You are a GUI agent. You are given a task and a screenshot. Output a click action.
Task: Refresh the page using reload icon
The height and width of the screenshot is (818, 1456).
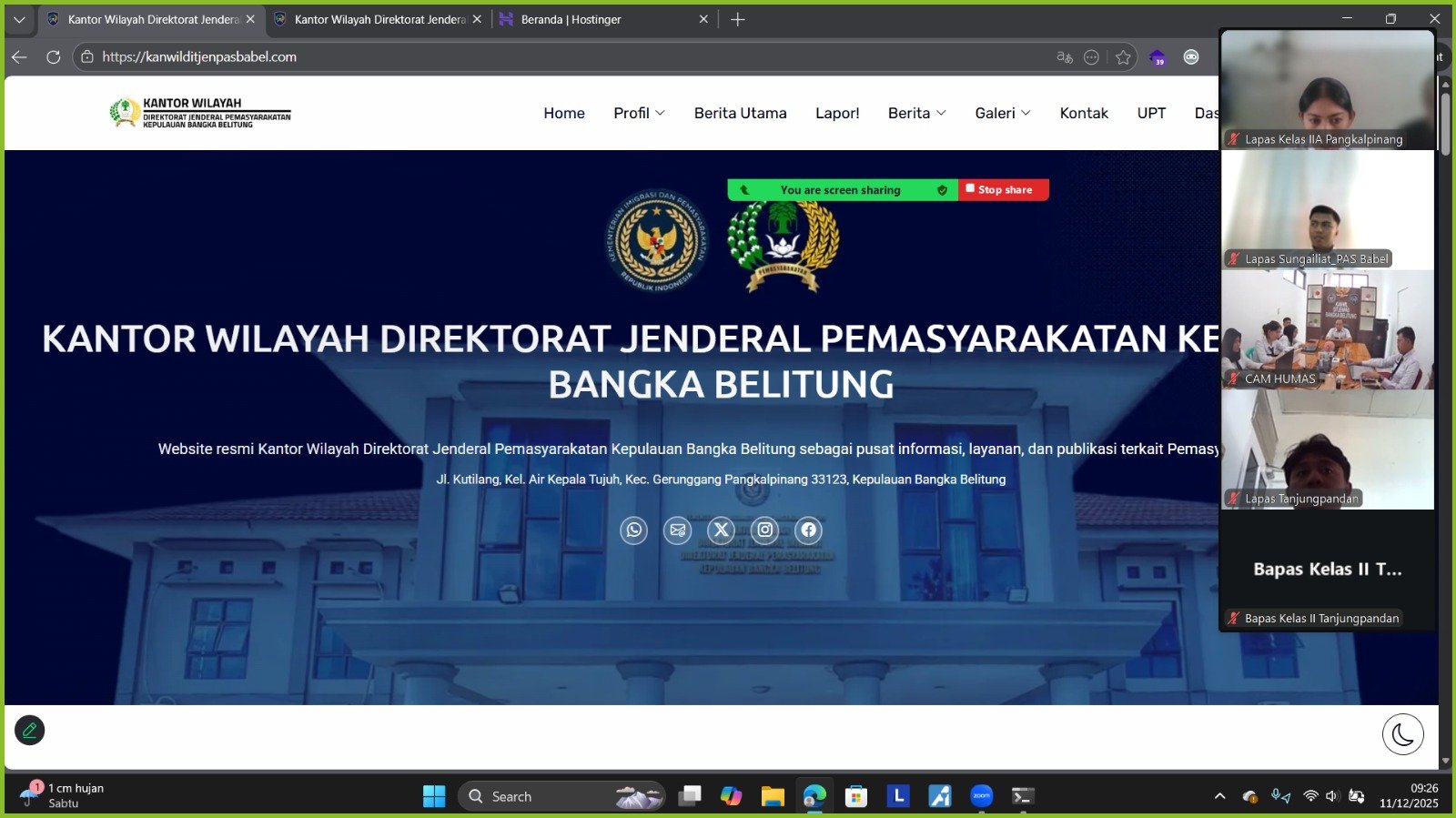click(x=54, y=57)
